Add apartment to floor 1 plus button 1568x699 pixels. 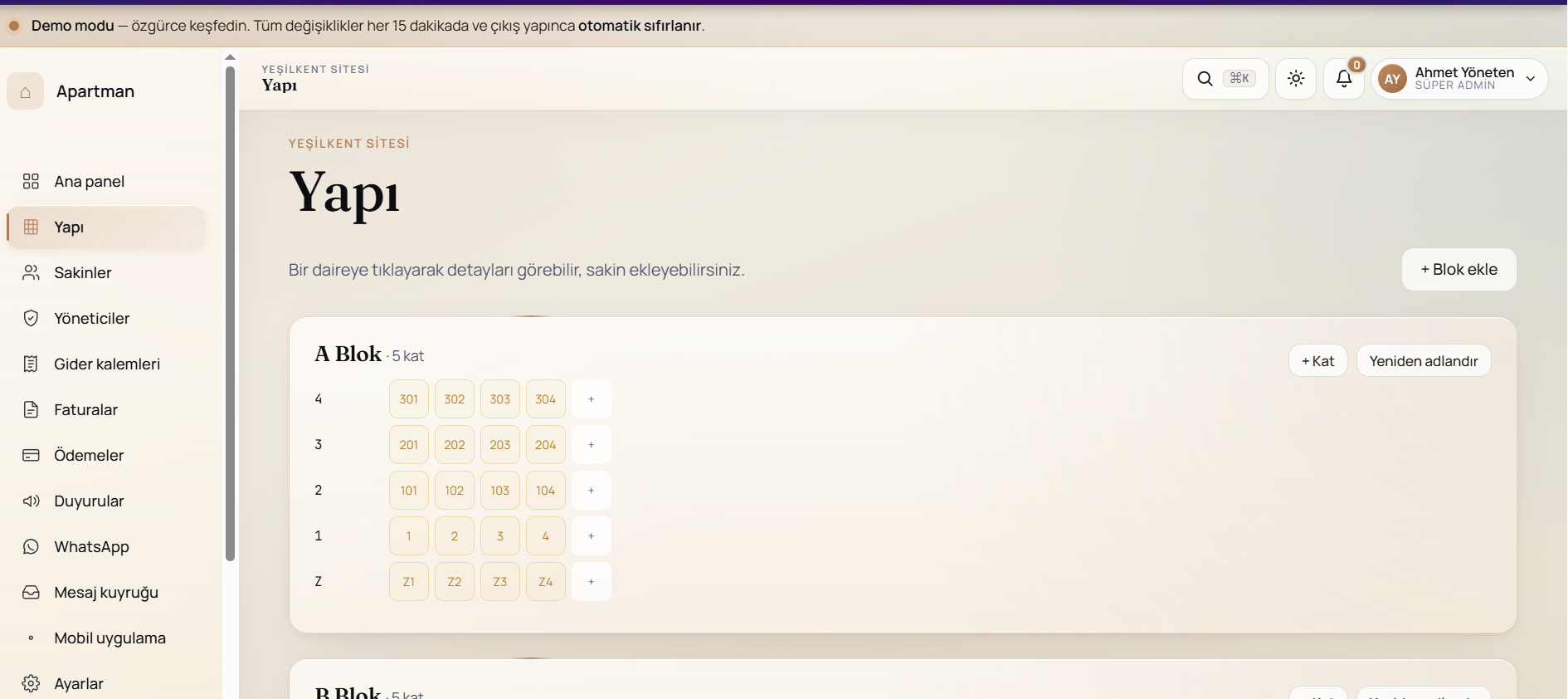click(x=592, y=535)
